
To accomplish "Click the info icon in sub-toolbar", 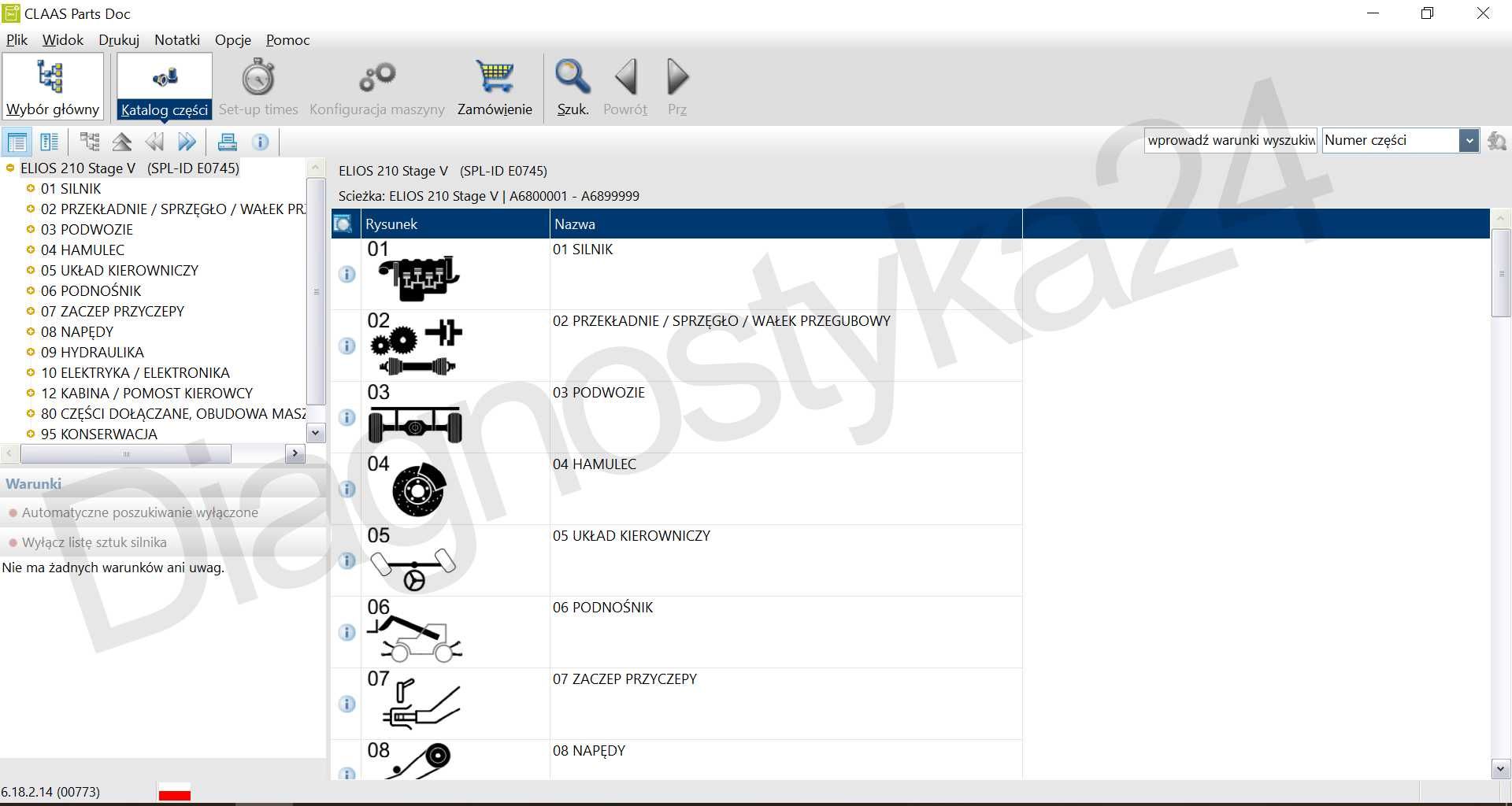I will click(261, 142).
